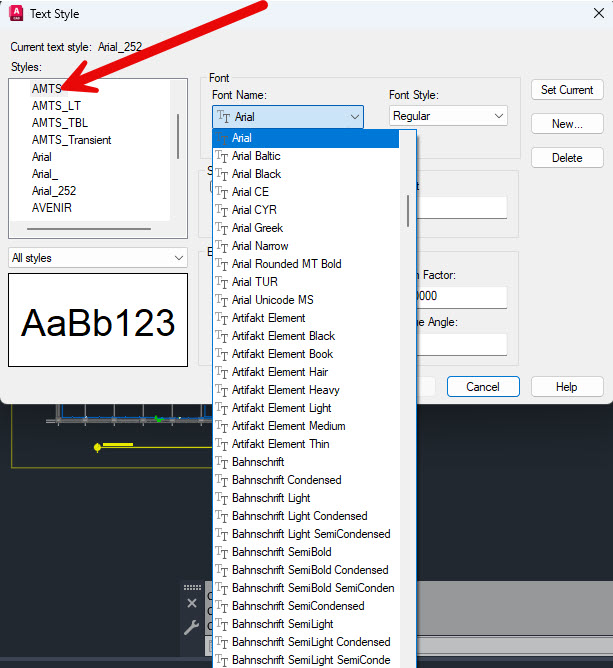Click the Set Current button

pyautogui.click(x=567, y=90)
